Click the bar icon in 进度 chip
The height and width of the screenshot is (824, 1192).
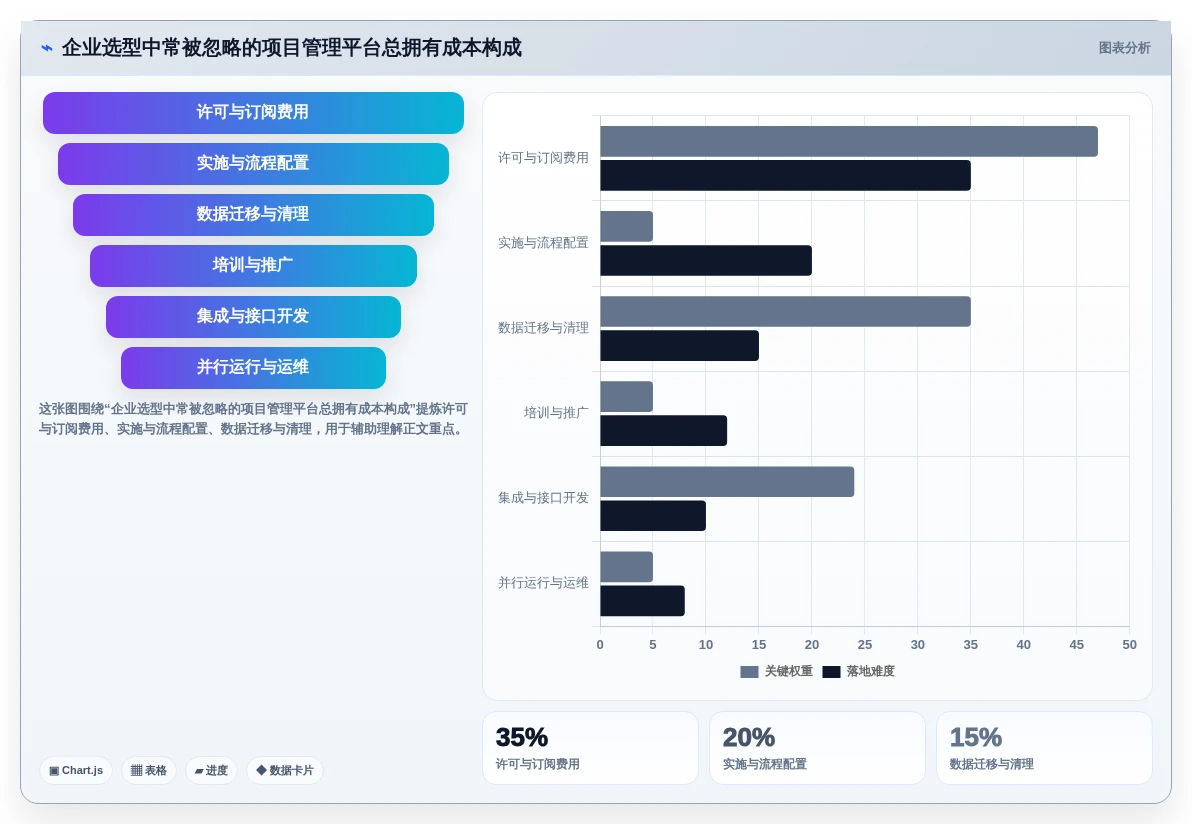click(x=198, y=771)
